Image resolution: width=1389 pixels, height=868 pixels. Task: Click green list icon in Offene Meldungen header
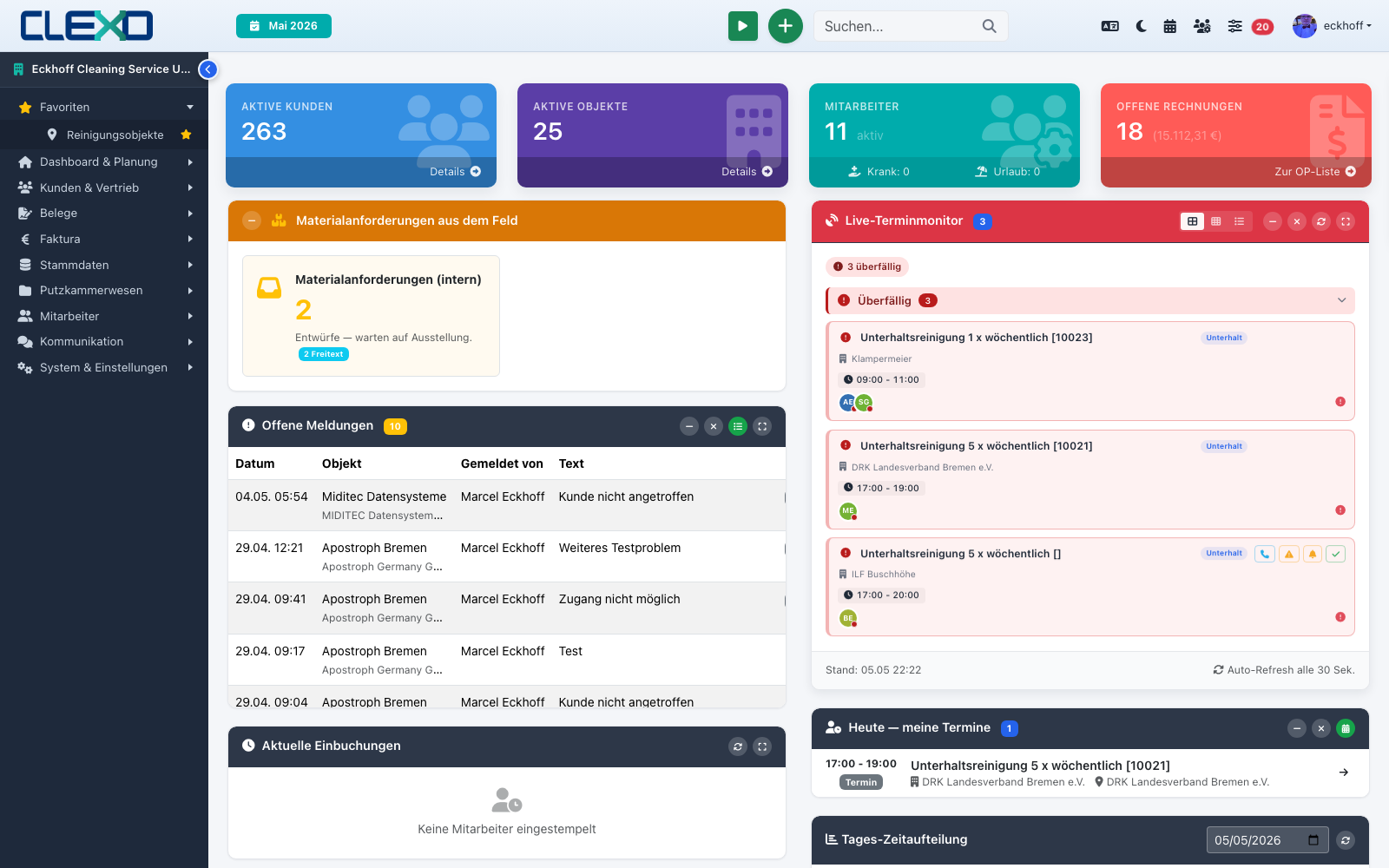point(738,426)
